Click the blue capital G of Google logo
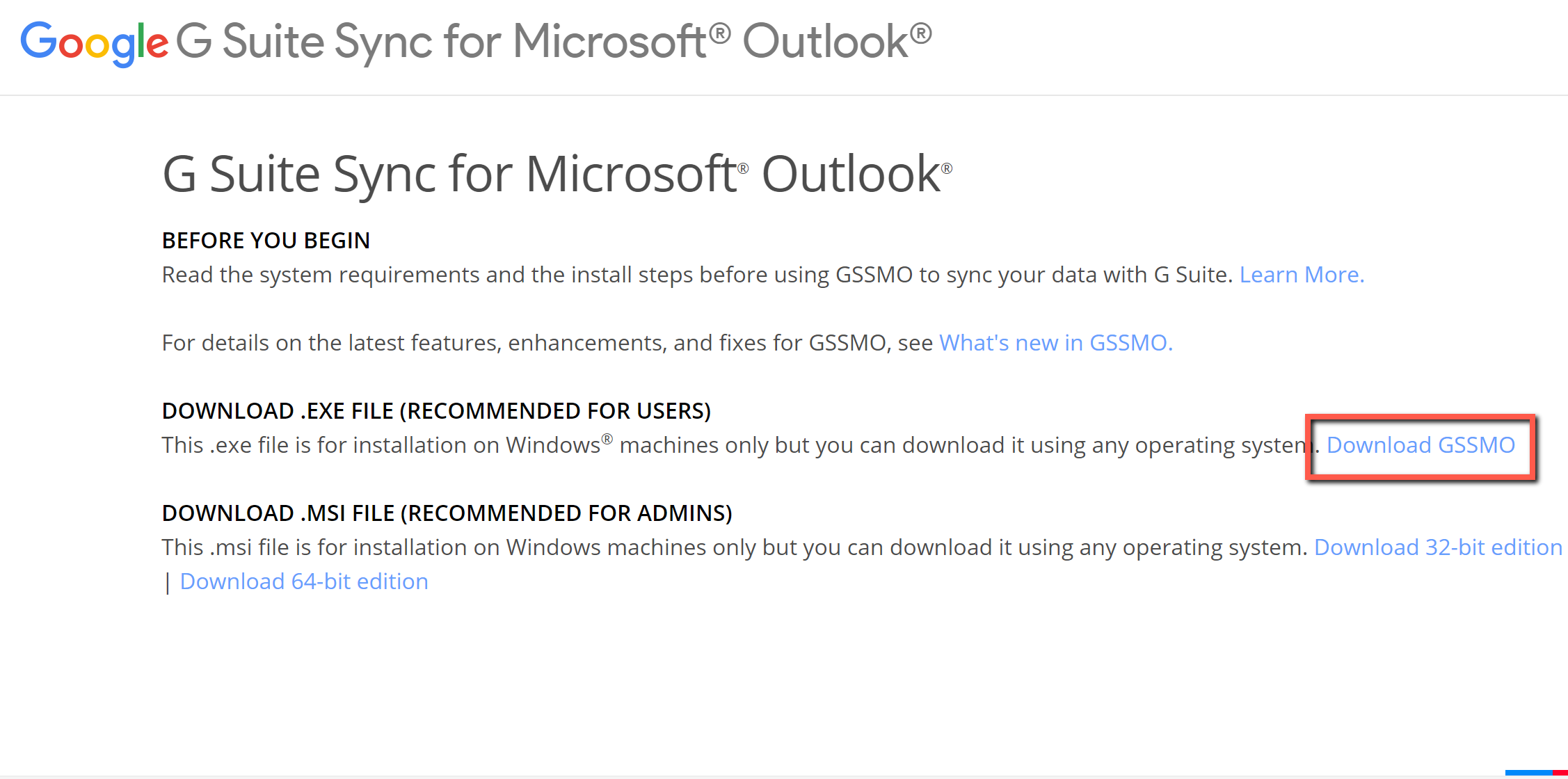 (x=38, y=40)
